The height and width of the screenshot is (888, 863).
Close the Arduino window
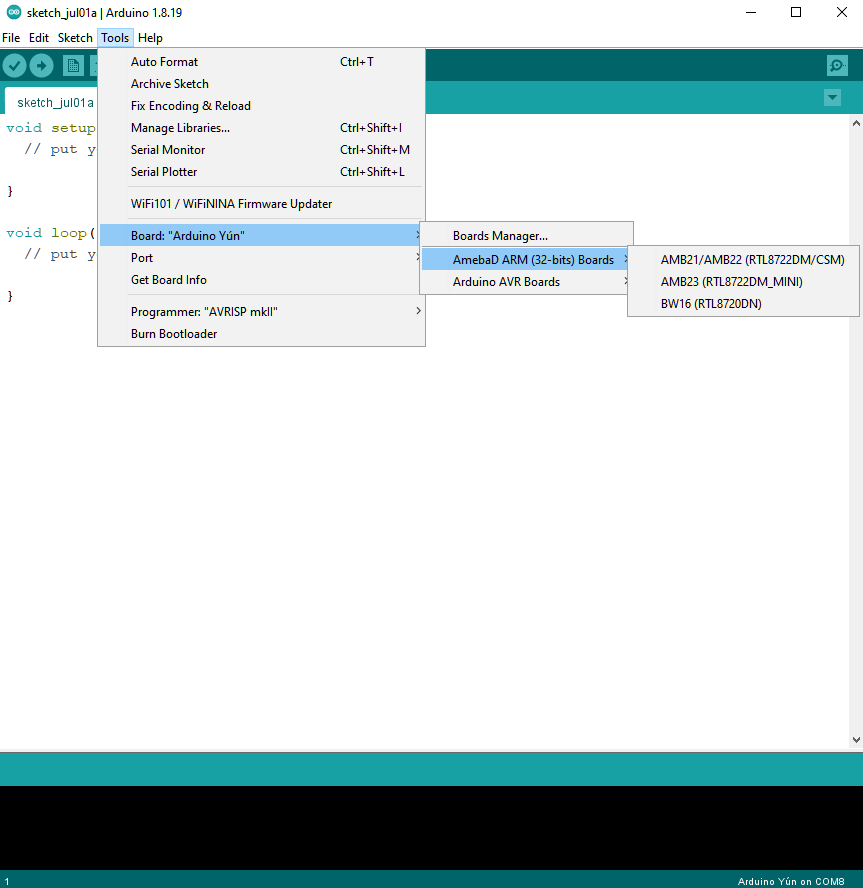pyautogui.click(x=841, y=12)
